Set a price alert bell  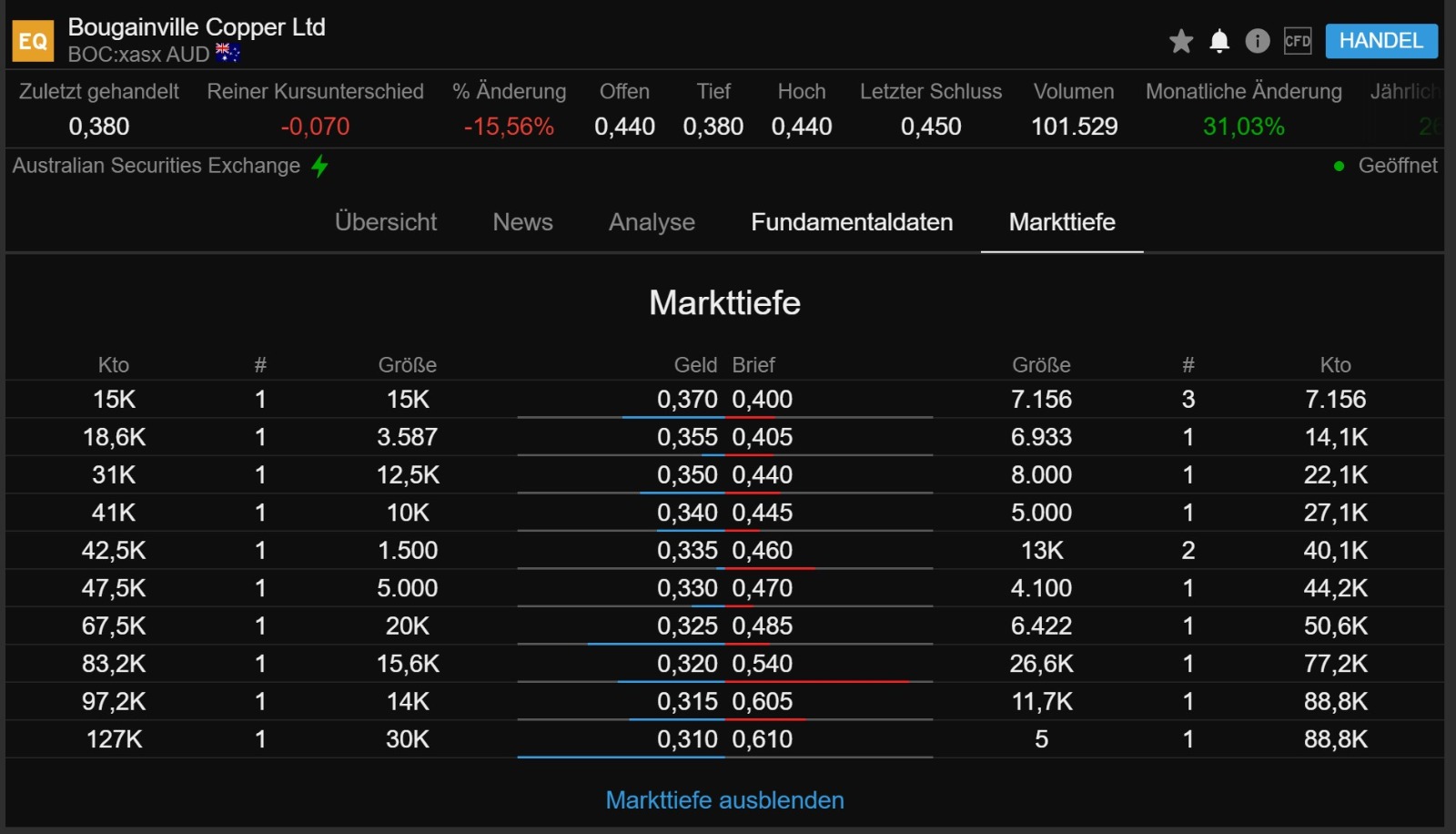1219,41
